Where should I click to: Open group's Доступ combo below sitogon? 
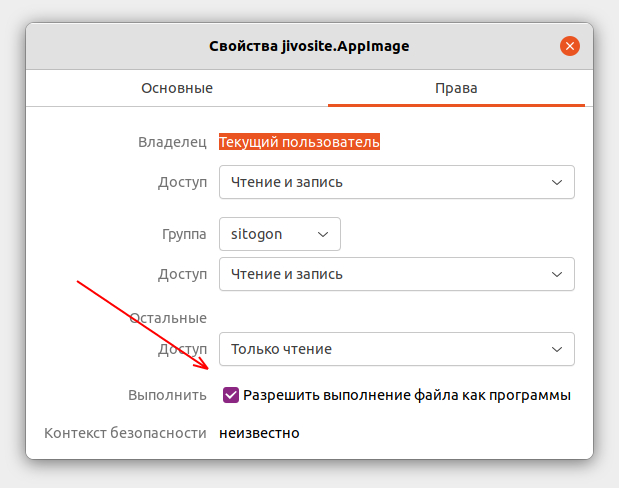pyautogui.click(x=397, y=274)
